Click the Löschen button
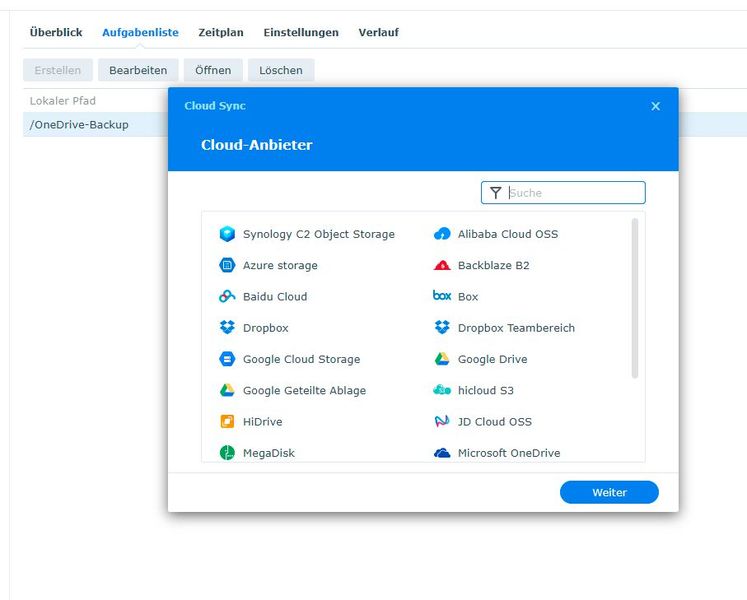 point(281,70)
